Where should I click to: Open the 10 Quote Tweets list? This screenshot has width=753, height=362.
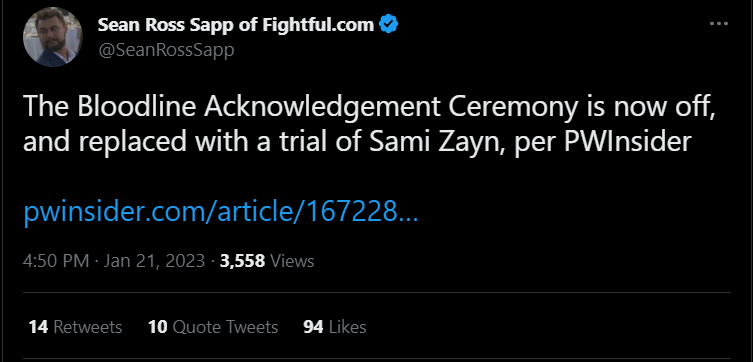pos(213,327)
